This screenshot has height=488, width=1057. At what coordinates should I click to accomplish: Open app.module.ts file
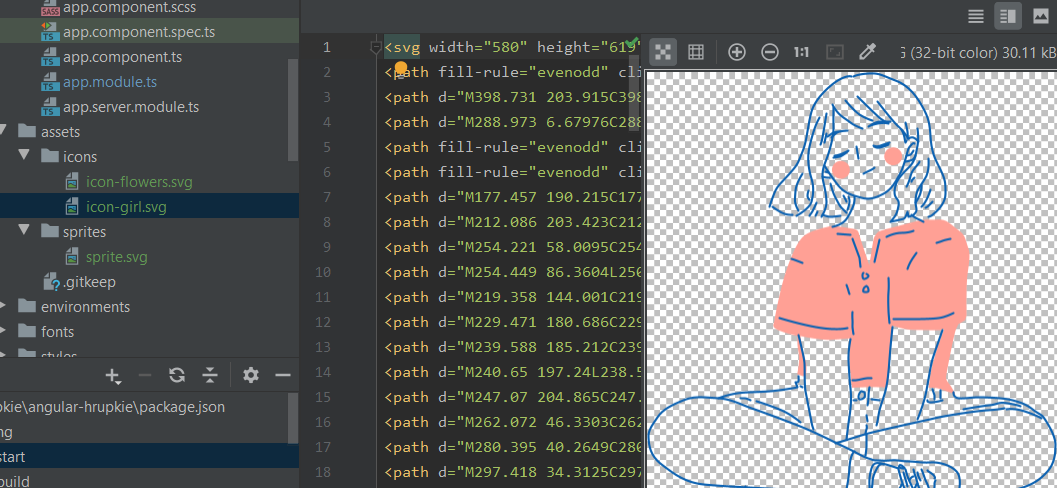[110, 82]
